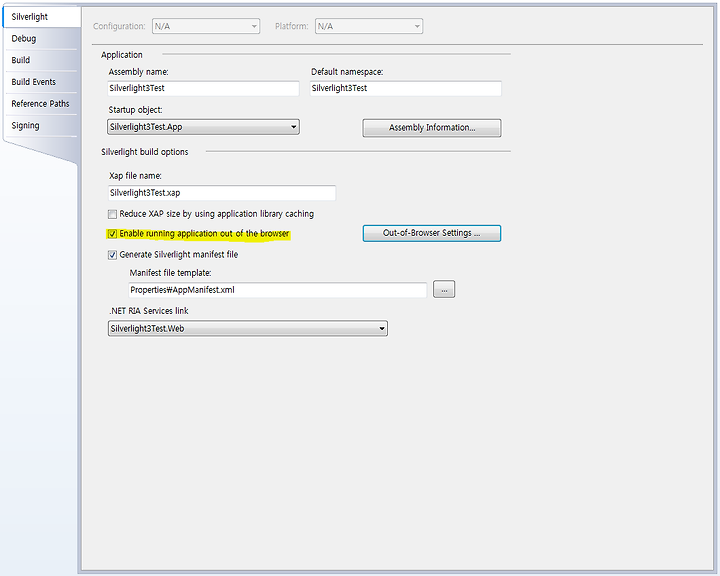Click the '.NET RIA Services link' label
The image size is (720, 576).
(149, 311)
